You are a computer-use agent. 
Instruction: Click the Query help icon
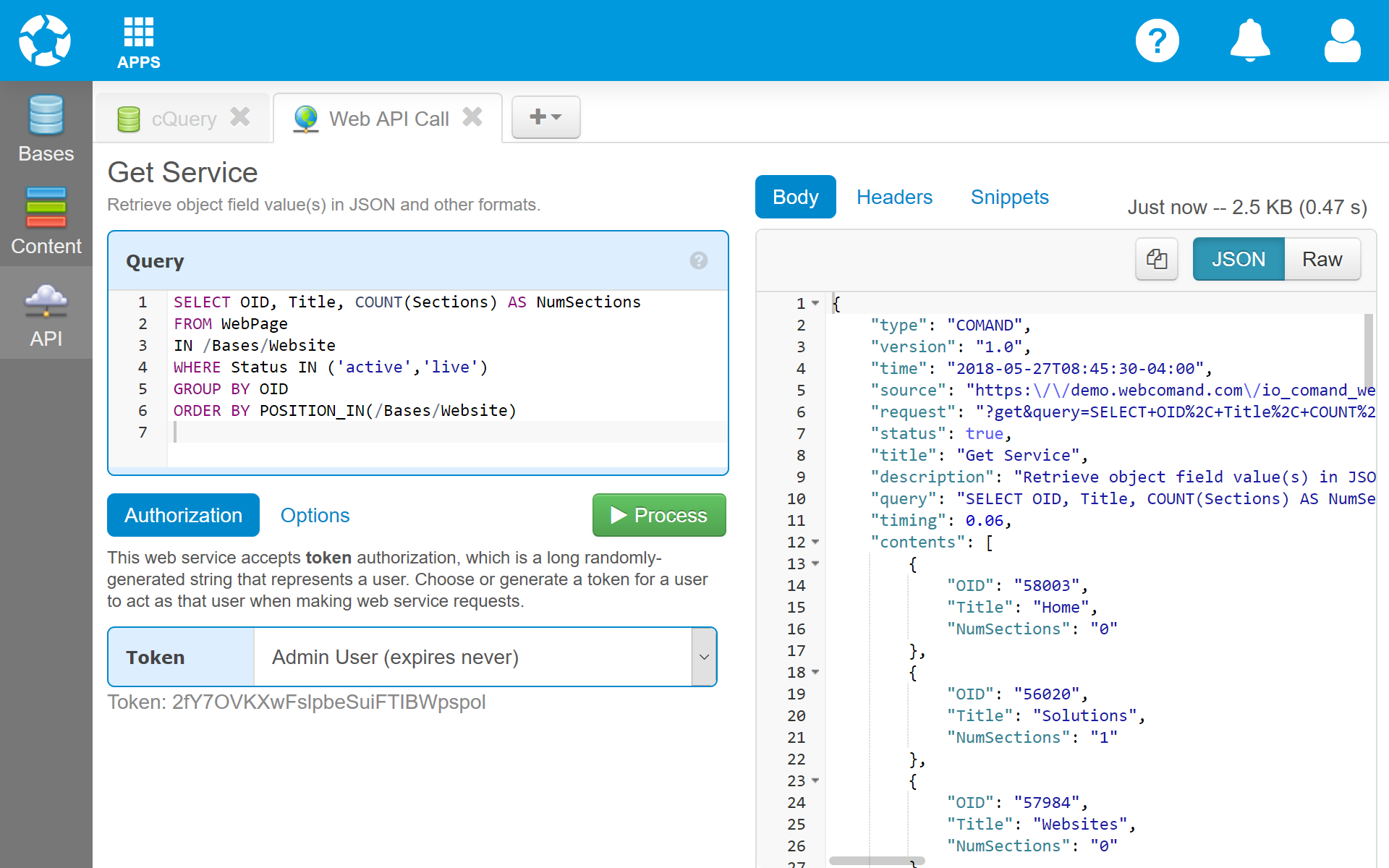pos(698,260)
